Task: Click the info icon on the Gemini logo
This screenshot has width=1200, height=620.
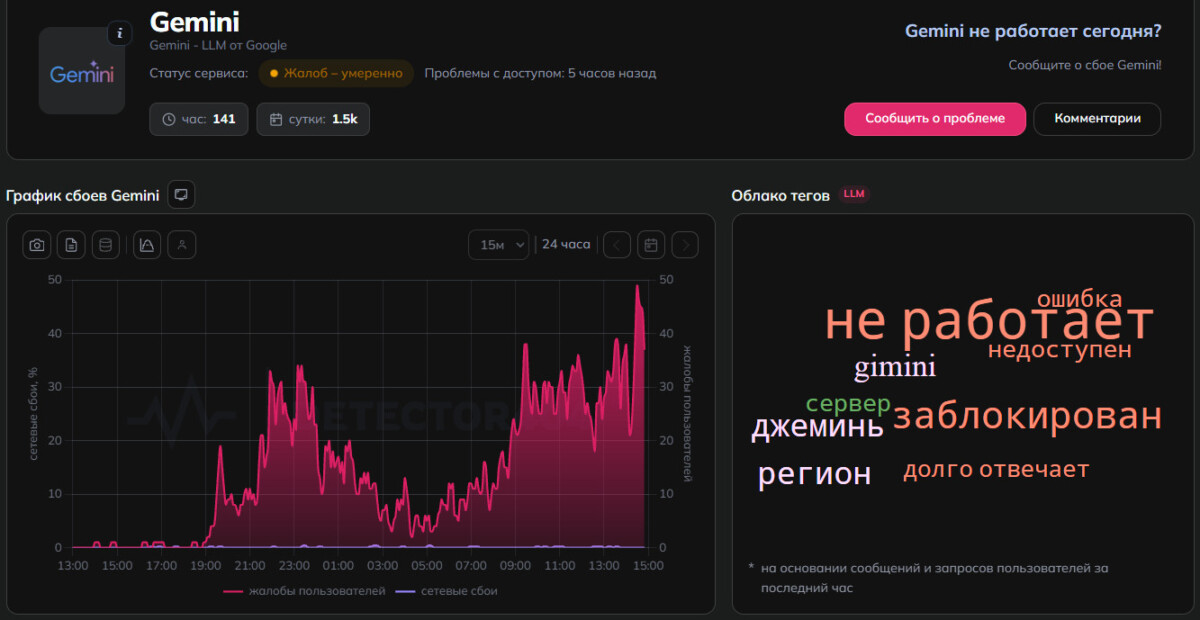Action: [120, 34]
